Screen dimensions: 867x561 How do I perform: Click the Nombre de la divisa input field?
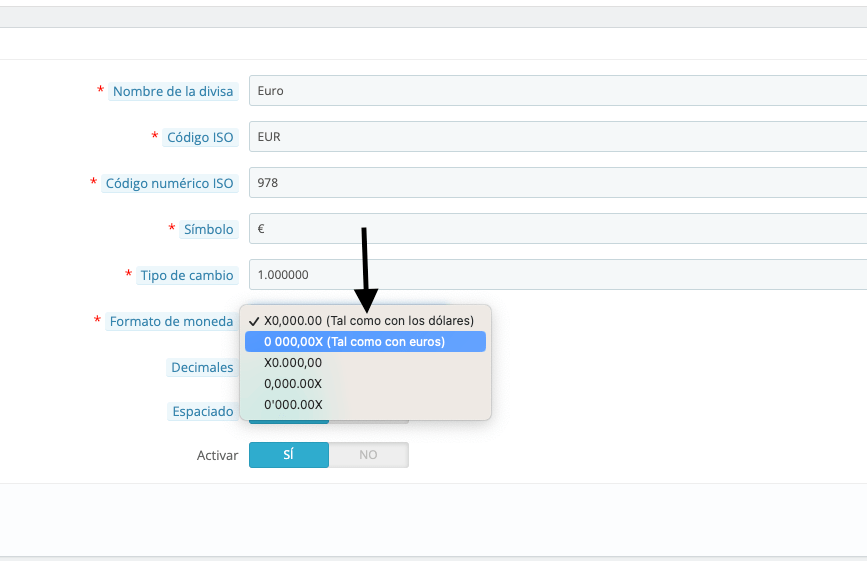pyautogui.click(x=558, y=91)
